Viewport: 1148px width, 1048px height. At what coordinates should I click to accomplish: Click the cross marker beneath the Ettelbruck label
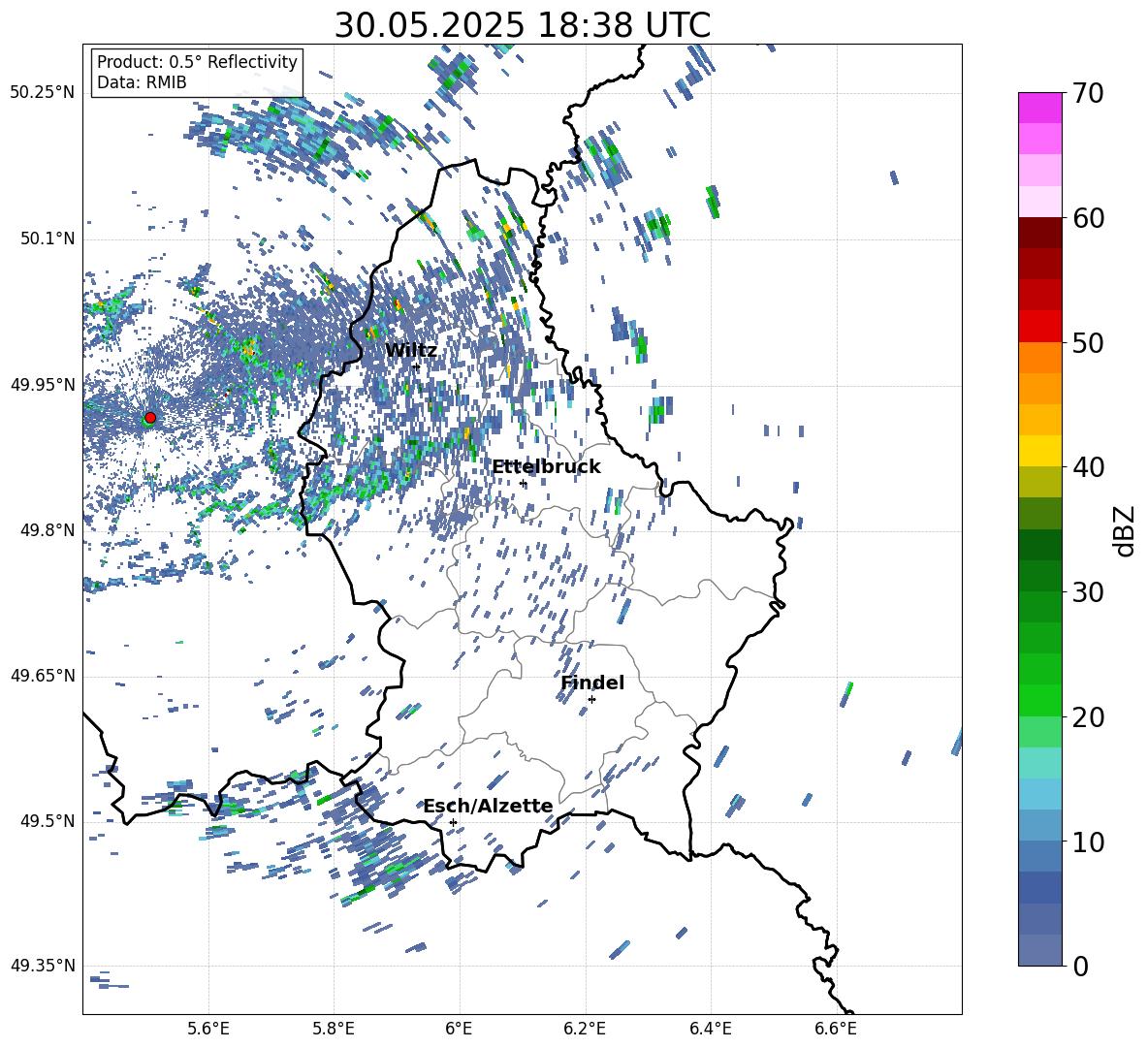[x=523, y=483]
